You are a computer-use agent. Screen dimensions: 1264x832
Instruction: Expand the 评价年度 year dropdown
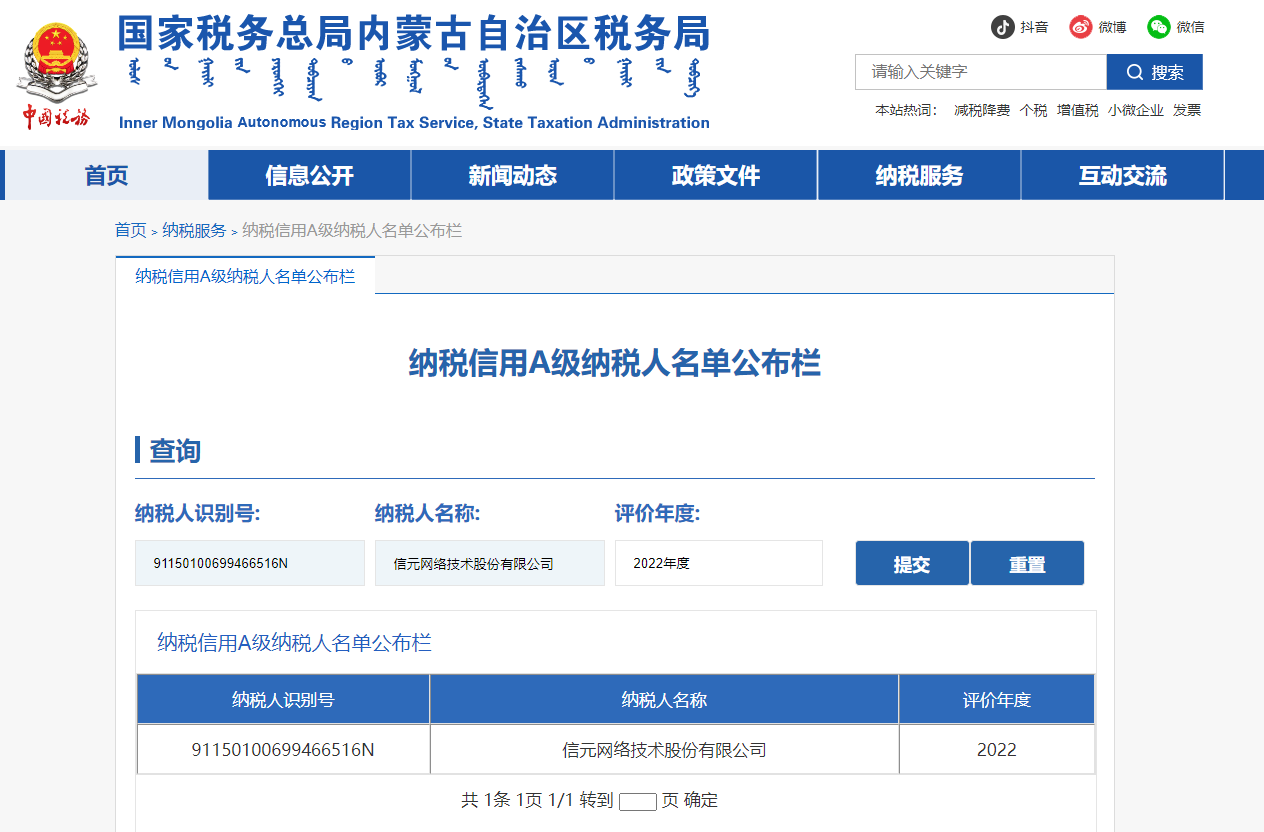pyautogui.click(x=718, y=563)
